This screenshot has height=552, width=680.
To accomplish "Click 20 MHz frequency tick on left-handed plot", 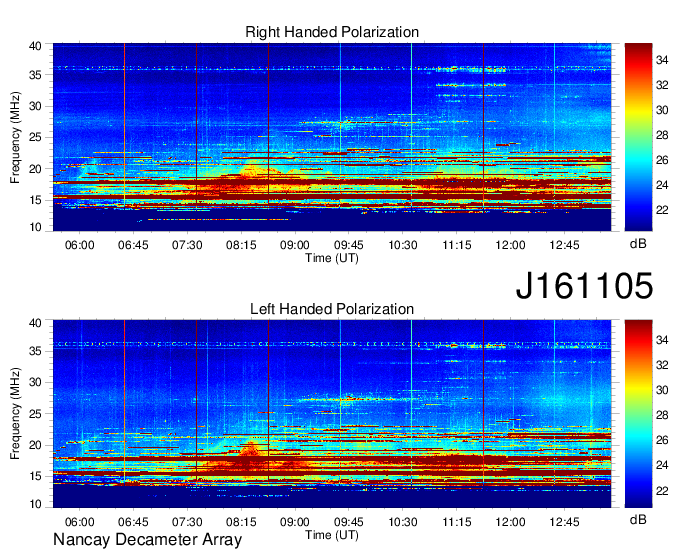I will 35,445.
